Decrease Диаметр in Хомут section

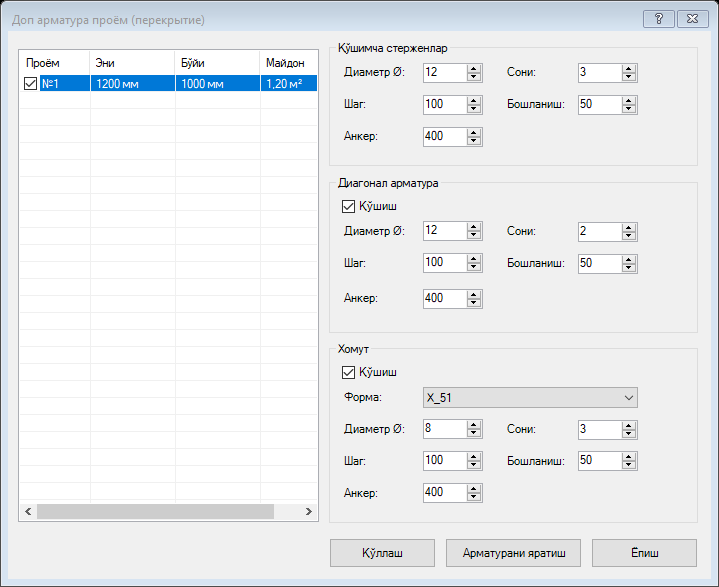(x=474, y=434)
